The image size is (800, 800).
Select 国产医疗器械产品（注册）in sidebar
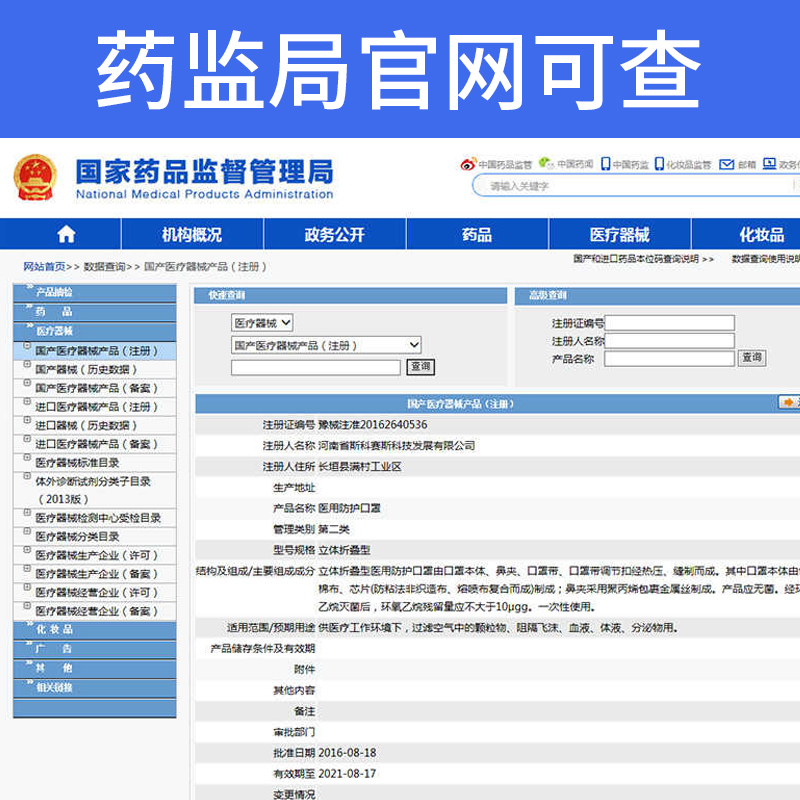(x=96, y=351)
